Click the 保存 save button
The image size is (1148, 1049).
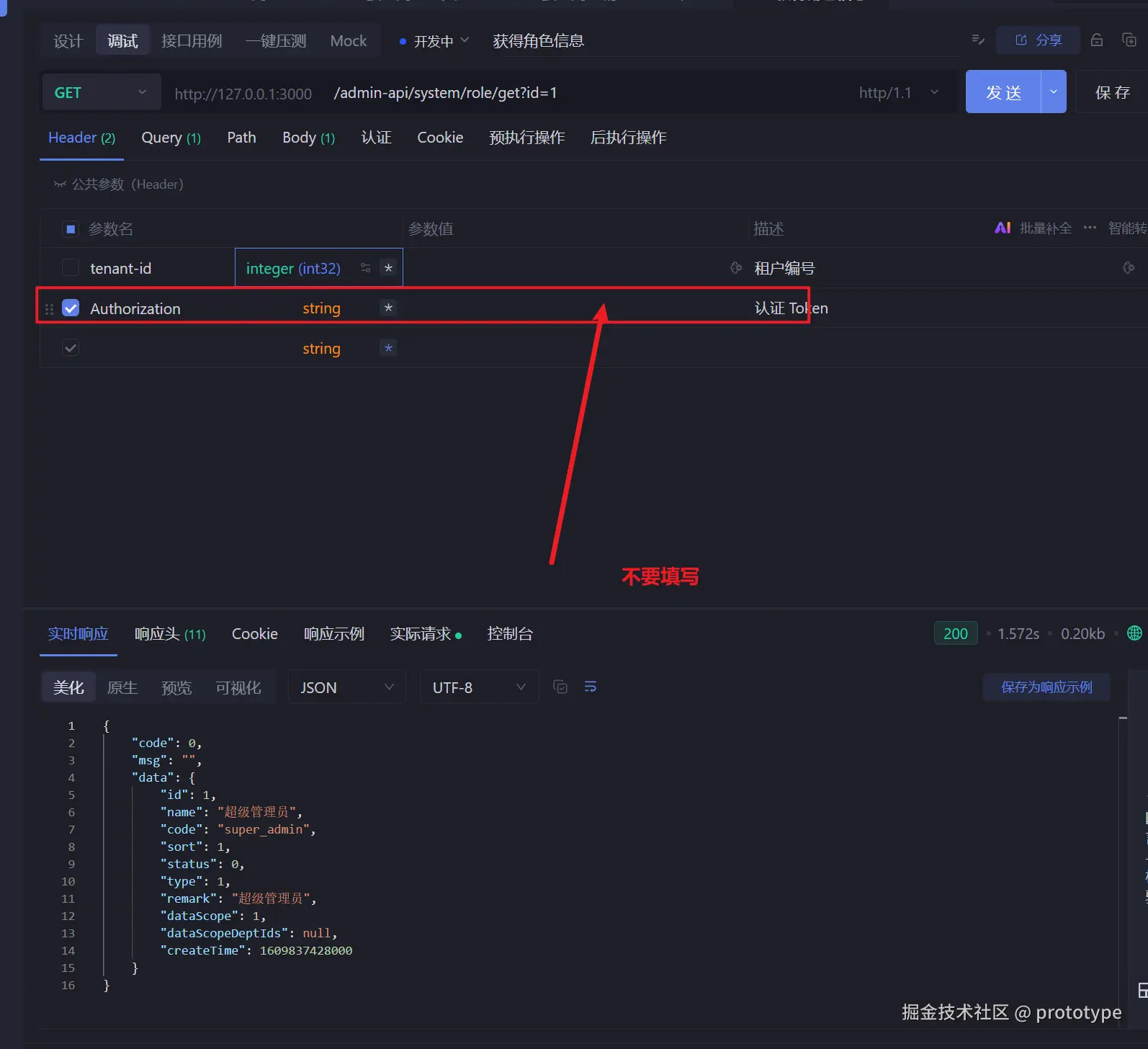point(1112,91)
